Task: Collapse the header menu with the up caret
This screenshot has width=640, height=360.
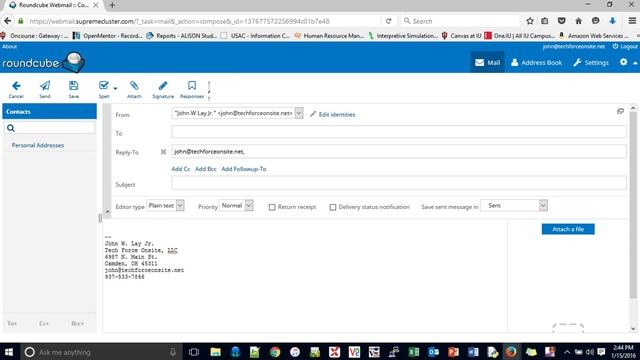Action: (635, 63)
